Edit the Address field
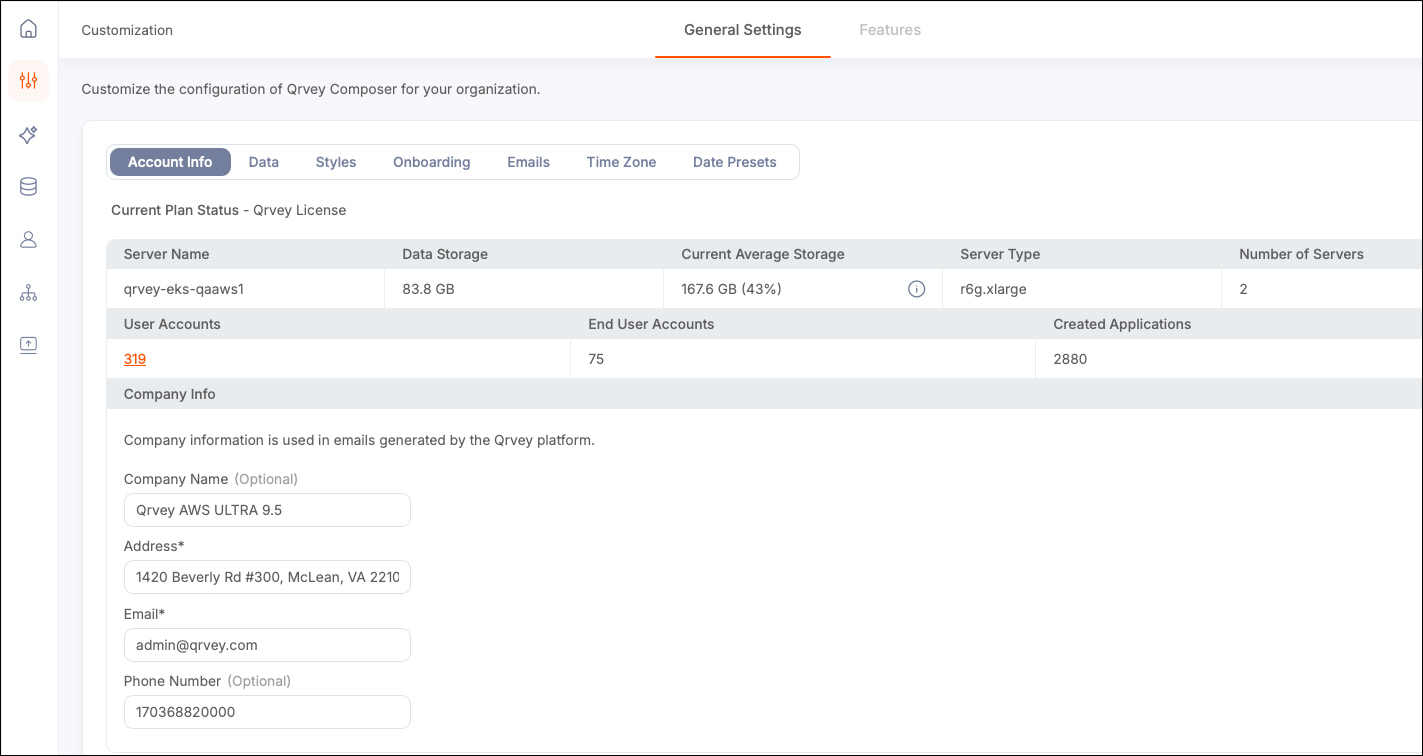This screenshot has height=756, width=1423. click(267, 577)
